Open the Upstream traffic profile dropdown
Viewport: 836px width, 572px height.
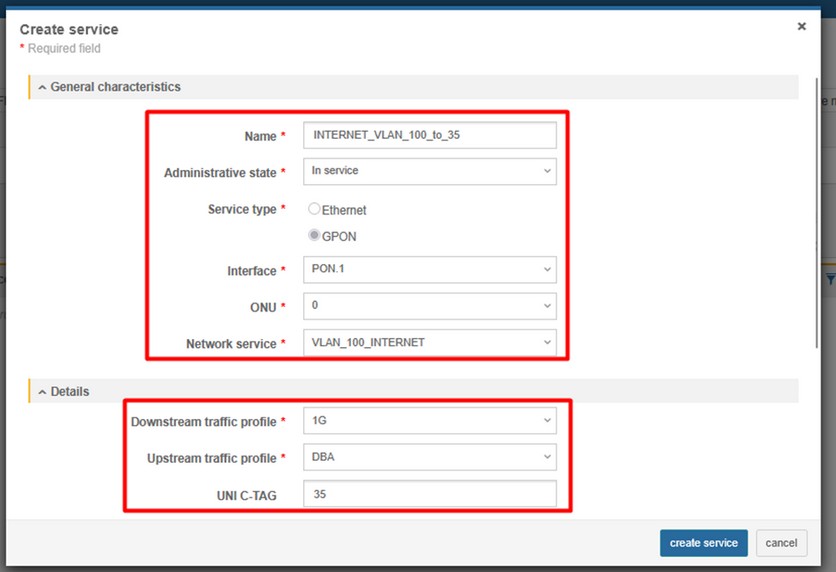click(429, 457)
